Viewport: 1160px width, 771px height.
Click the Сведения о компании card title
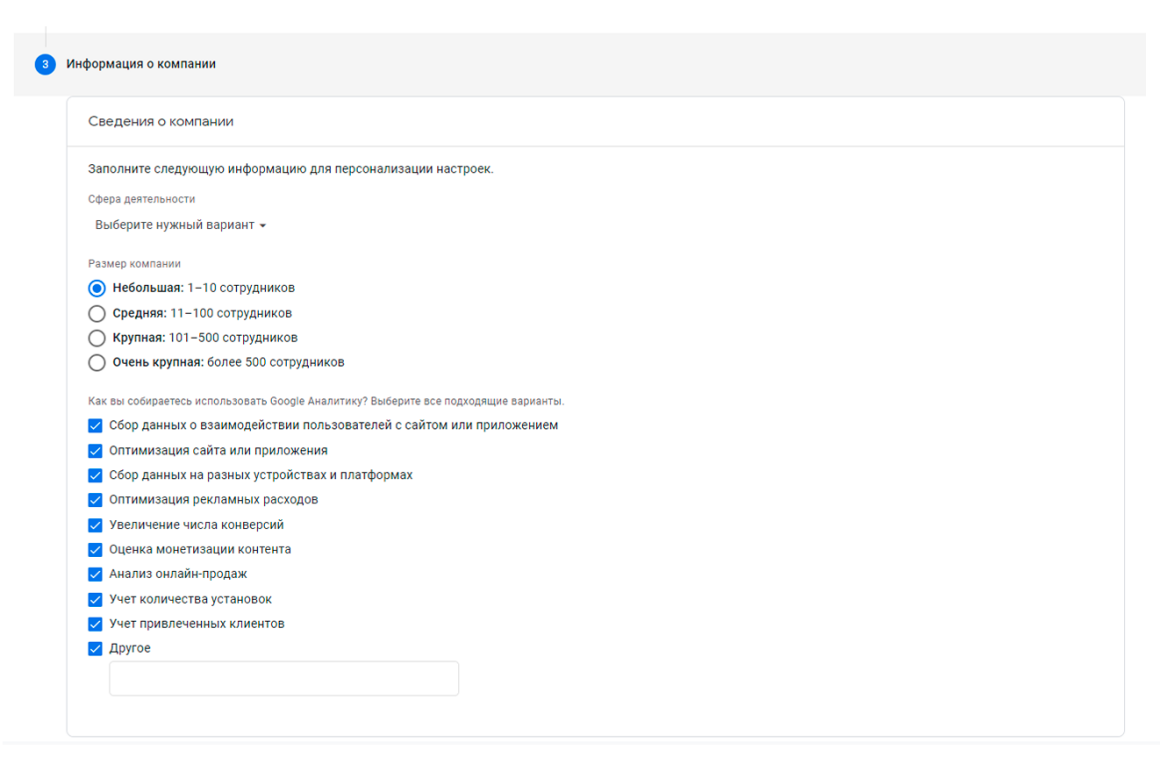coord(161,121)
